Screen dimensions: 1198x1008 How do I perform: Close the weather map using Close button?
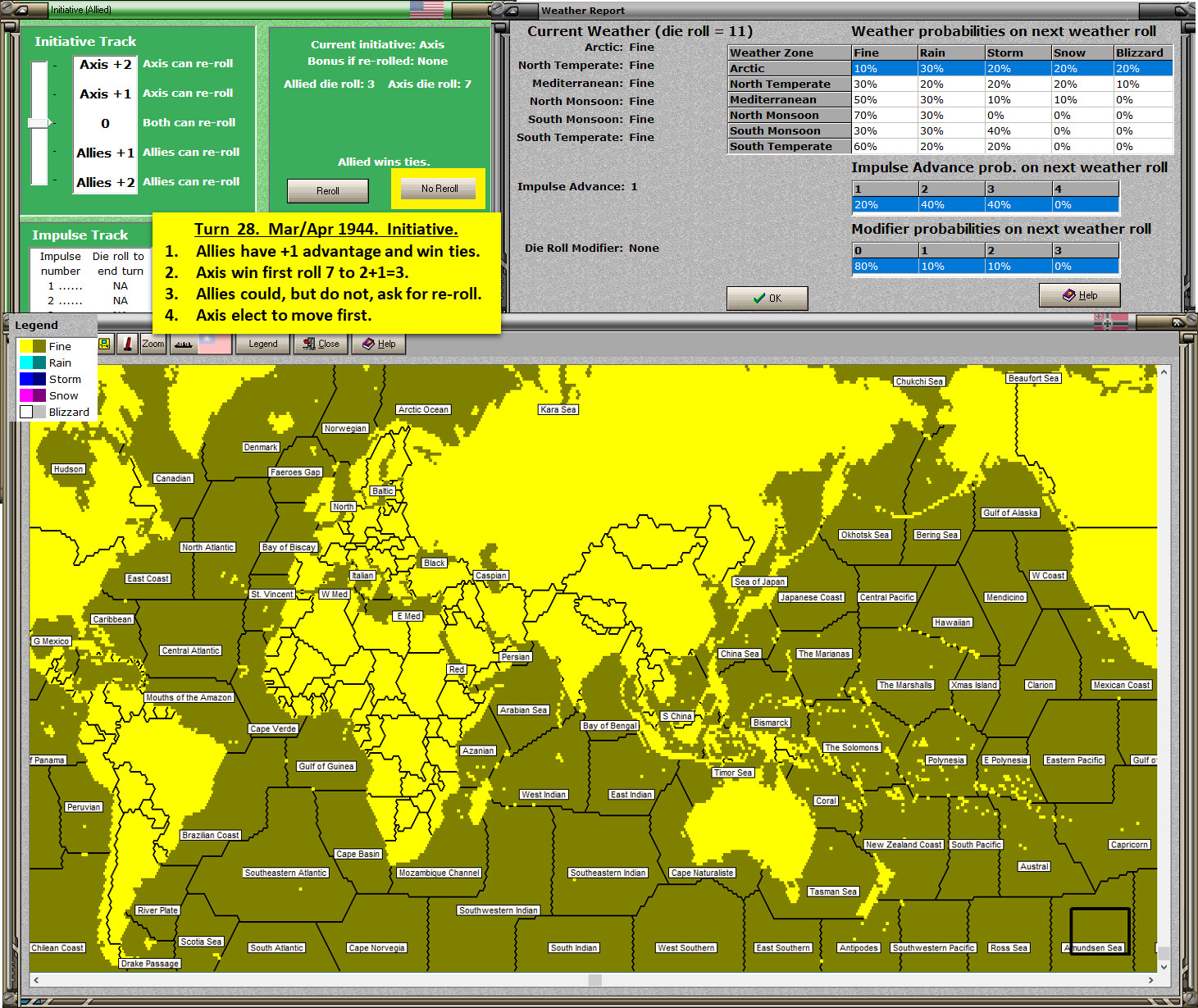tap(321, 344)
